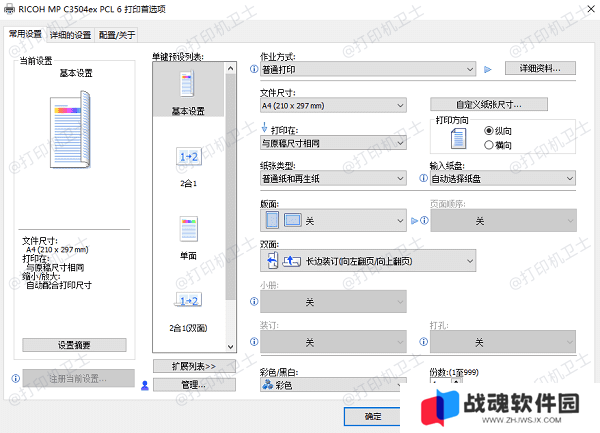Viewport: 600px width, 433px height.
Task: Select 横向 orientation radio button
Action: [489, 145]
